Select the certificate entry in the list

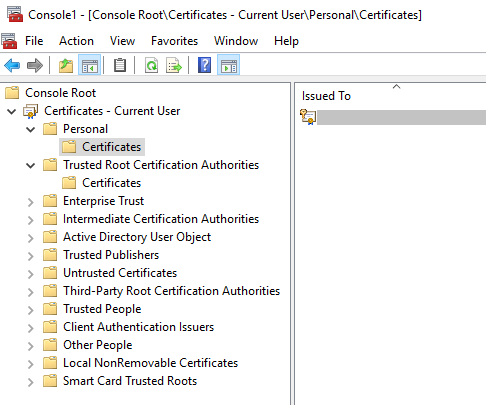point(393,117)
